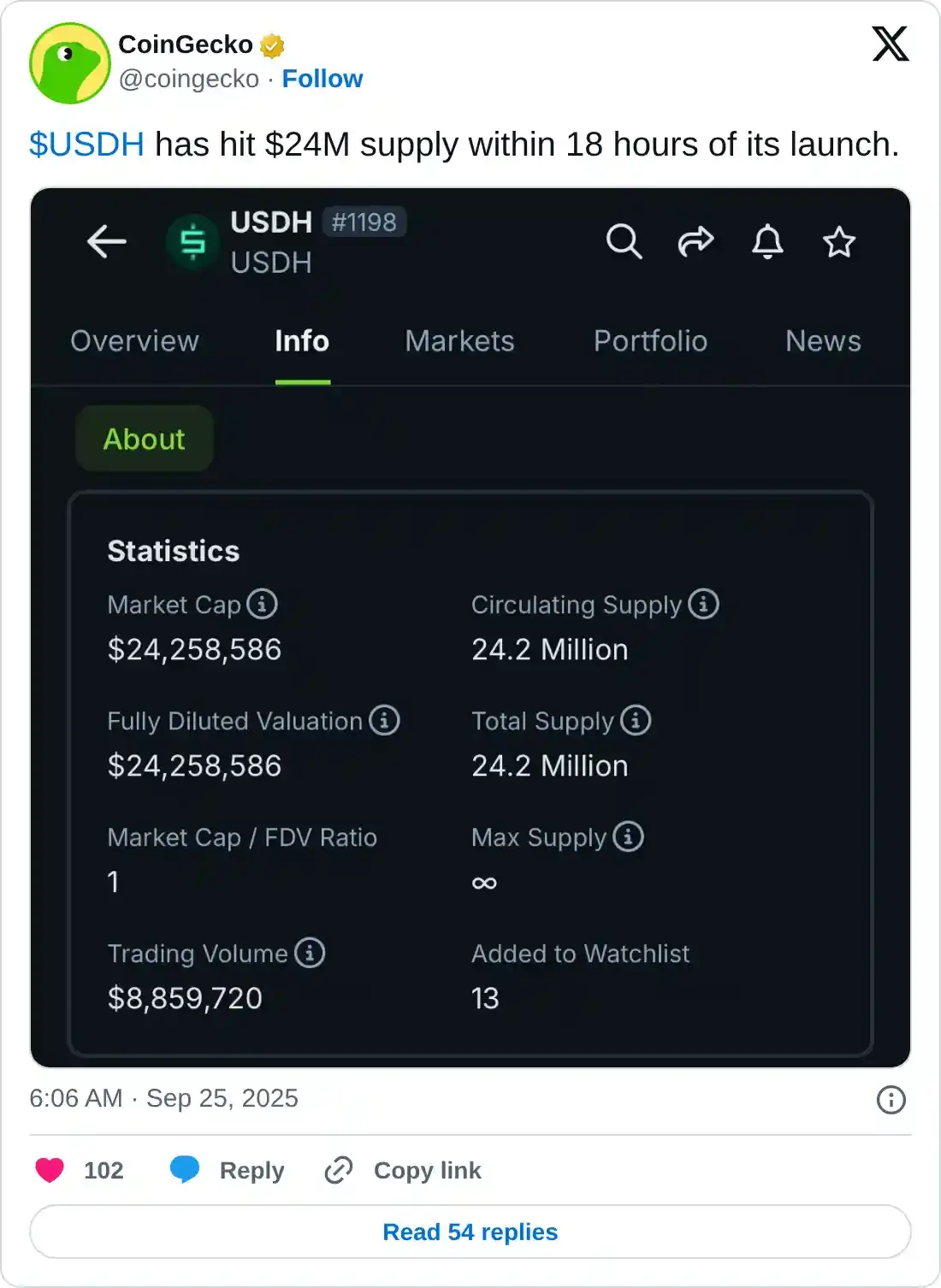Like the tweet with heart icon
The height and width of the screenshot is (1288, 941).
[50, 1170]
